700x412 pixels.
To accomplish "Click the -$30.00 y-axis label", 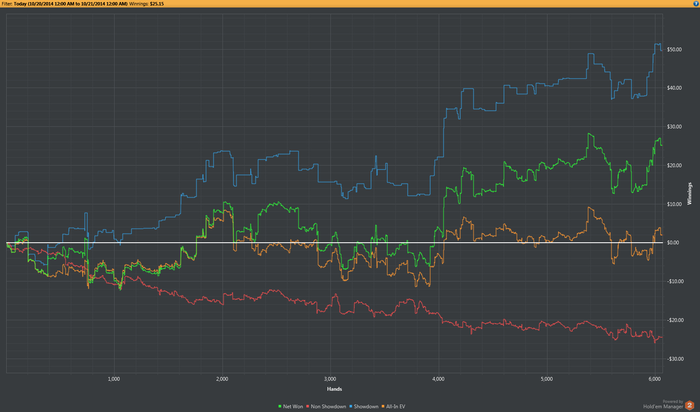I will click(675, 359).
